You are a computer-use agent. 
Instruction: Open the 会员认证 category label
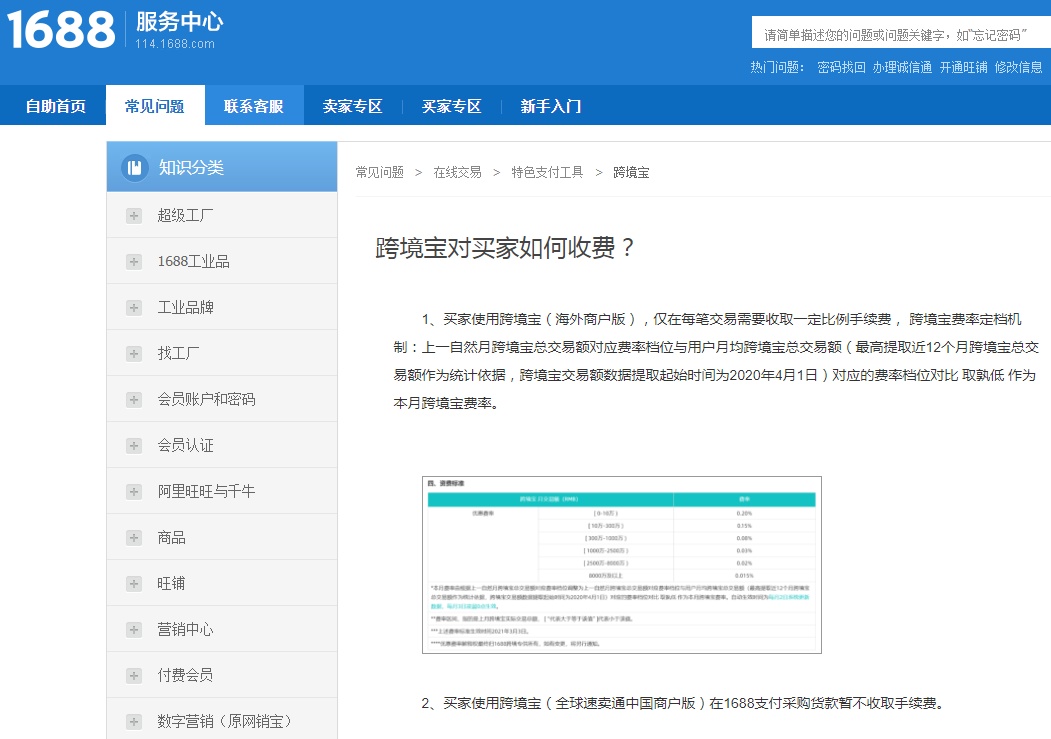coord(185,446)
